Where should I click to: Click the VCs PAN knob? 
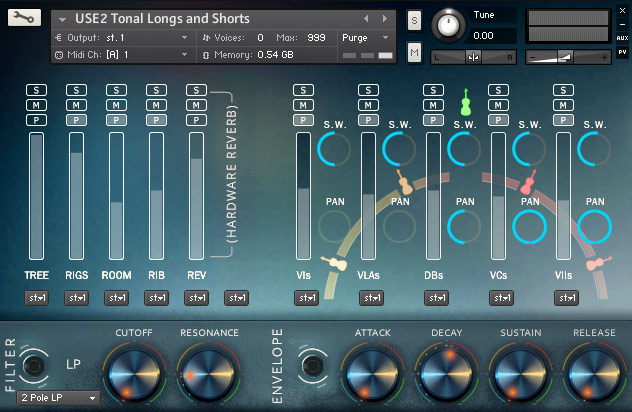(x=529, y=227)
